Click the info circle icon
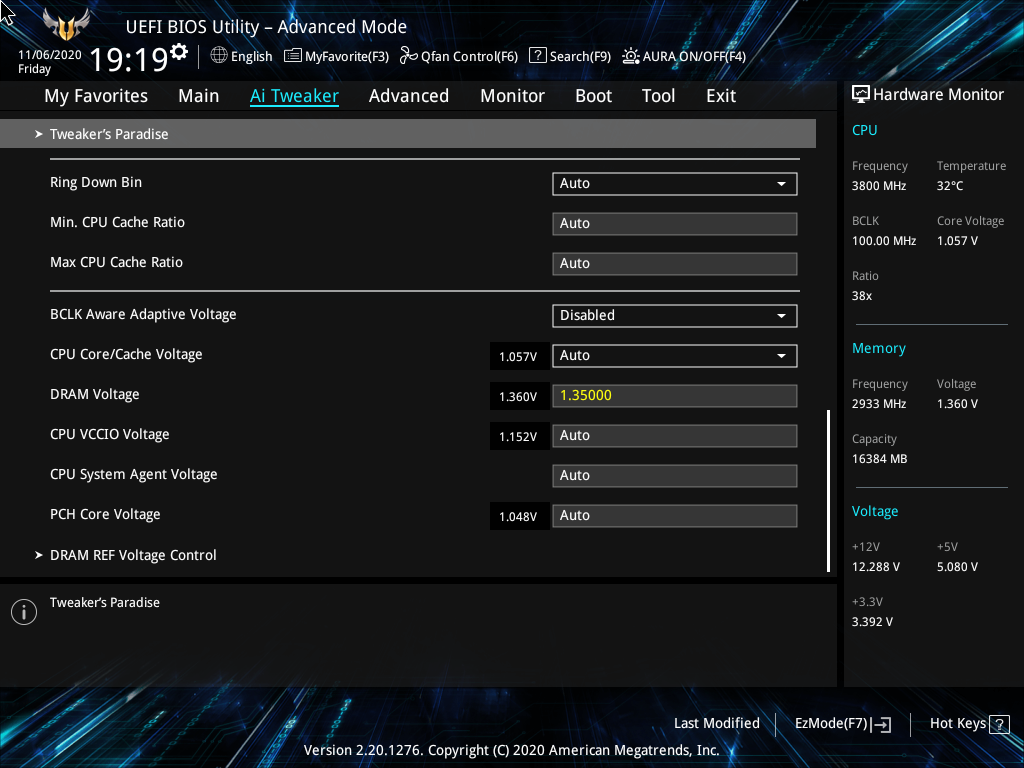This screenshot has width=1024, height=768. click(24, 612)
